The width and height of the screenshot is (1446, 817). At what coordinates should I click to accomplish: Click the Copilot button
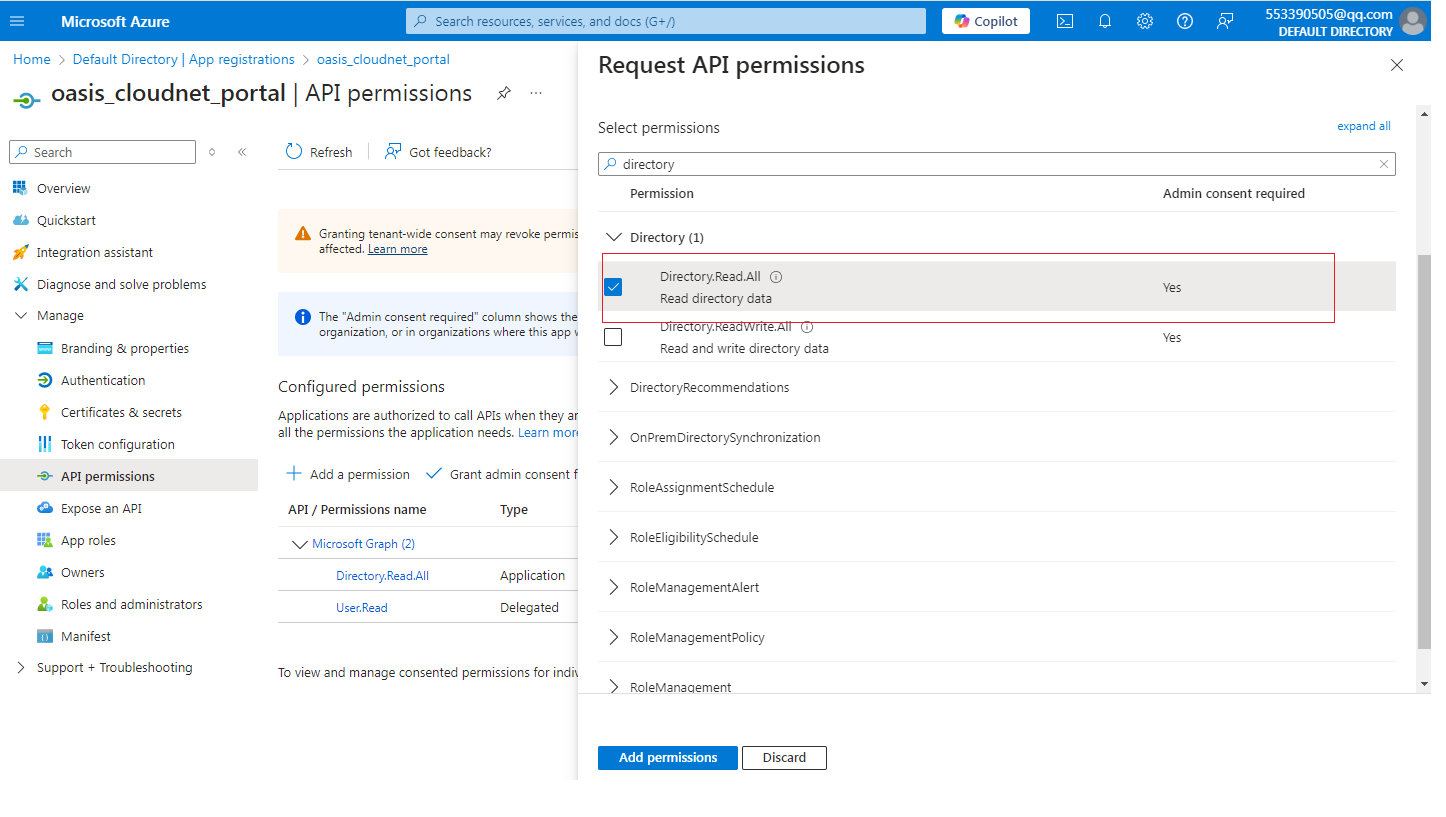tap(986, 21)
